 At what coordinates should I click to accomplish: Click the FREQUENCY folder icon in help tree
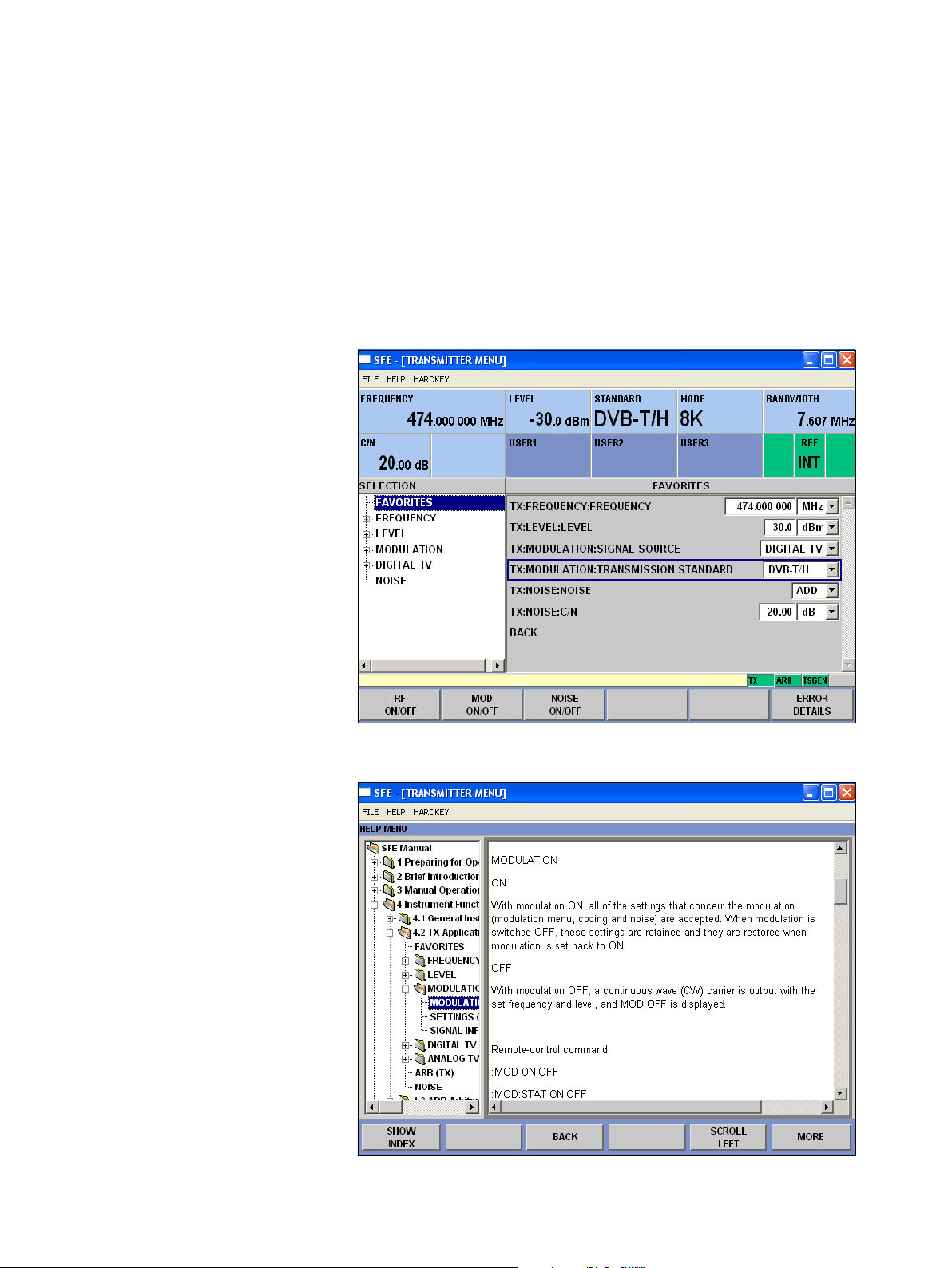pyautogui.click(x=419, y=961)
